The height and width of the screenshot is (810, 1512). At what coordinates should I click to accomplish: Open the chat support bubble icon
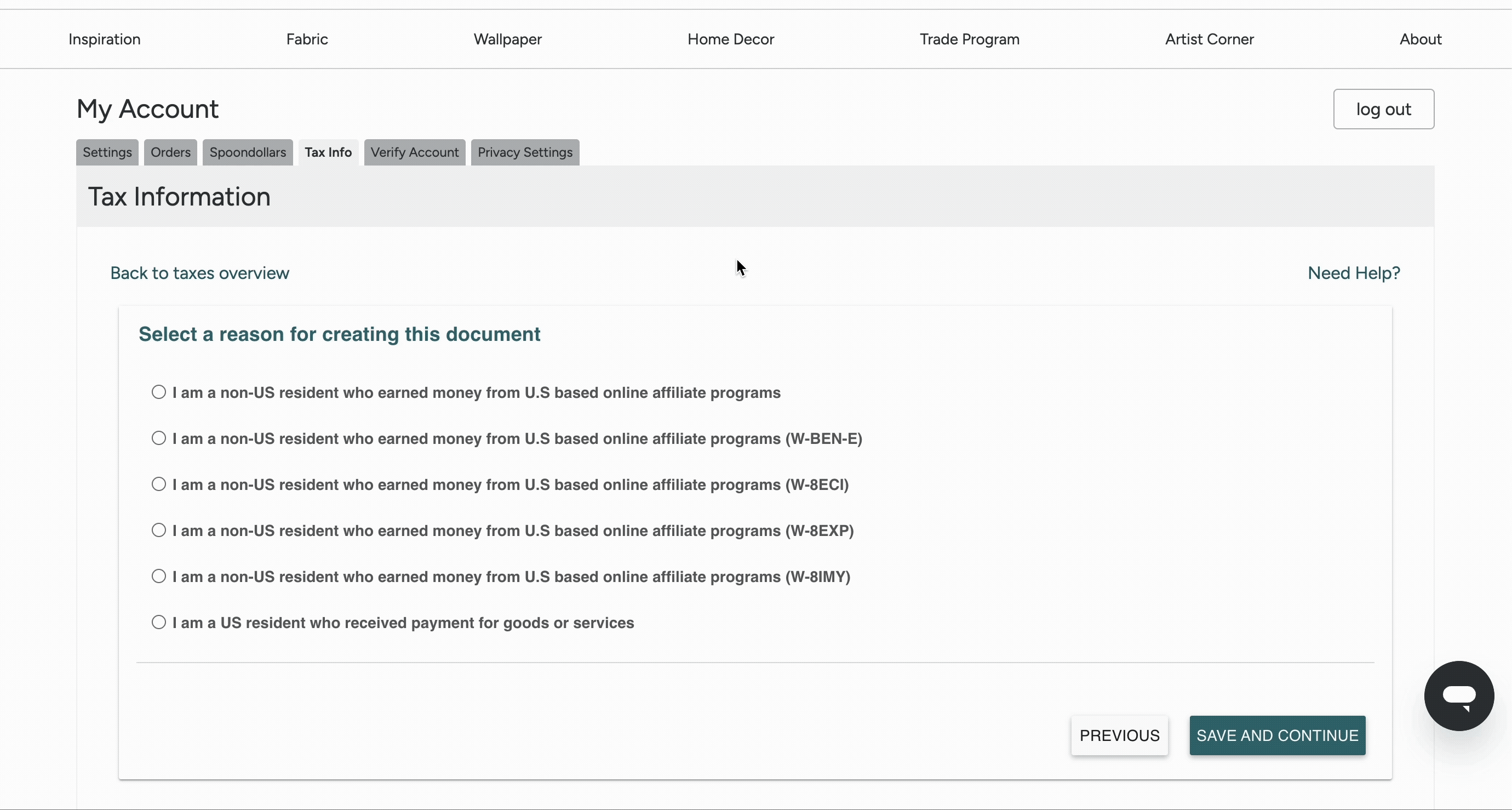click(x=1458, y=695)
